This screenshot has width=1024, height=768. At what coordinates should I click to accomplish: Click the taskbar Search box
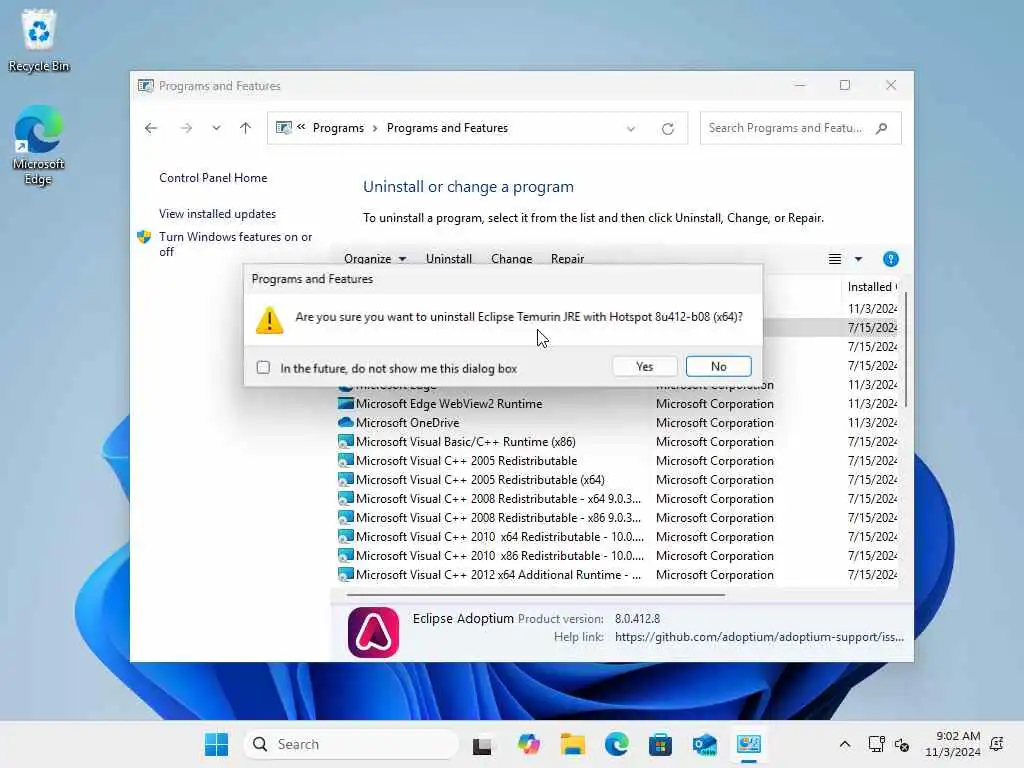(x=351, y=744)
